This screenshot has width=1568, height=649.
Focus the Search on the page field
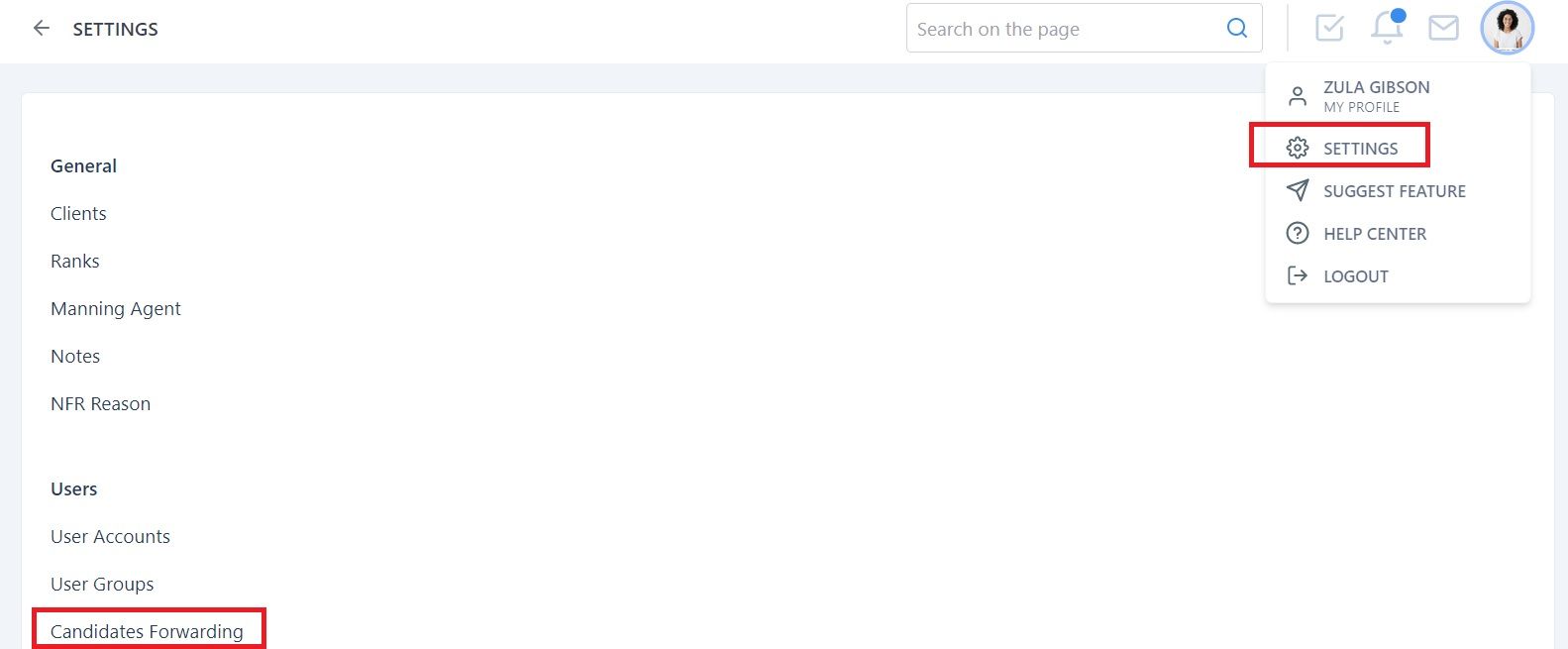click(1084, 29)
